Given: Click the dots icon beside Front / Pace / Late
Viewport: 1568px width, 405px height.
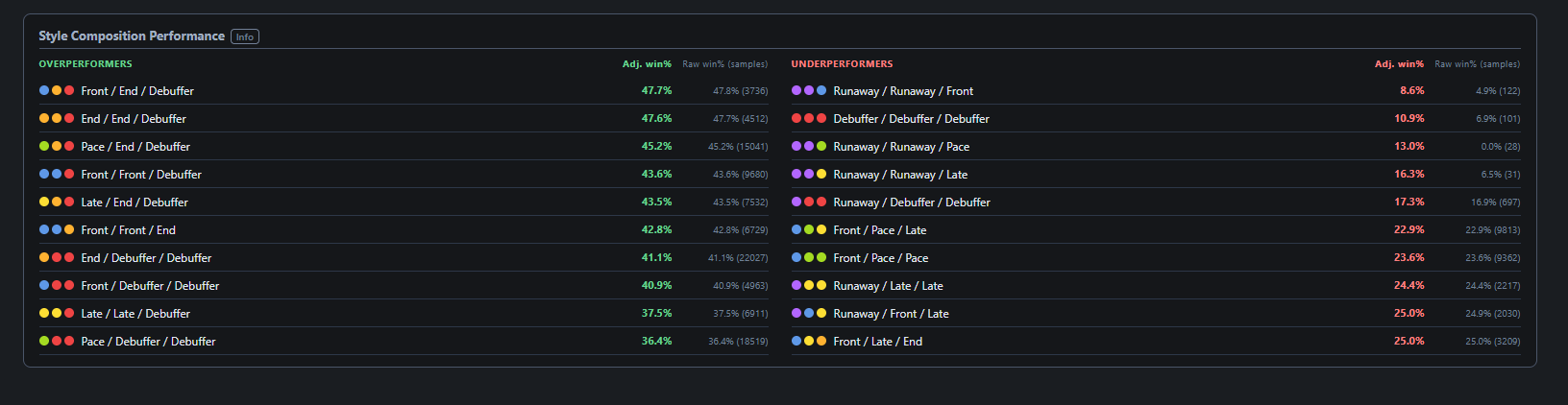Looking at the screenshot, I should [x=809, y=230].
